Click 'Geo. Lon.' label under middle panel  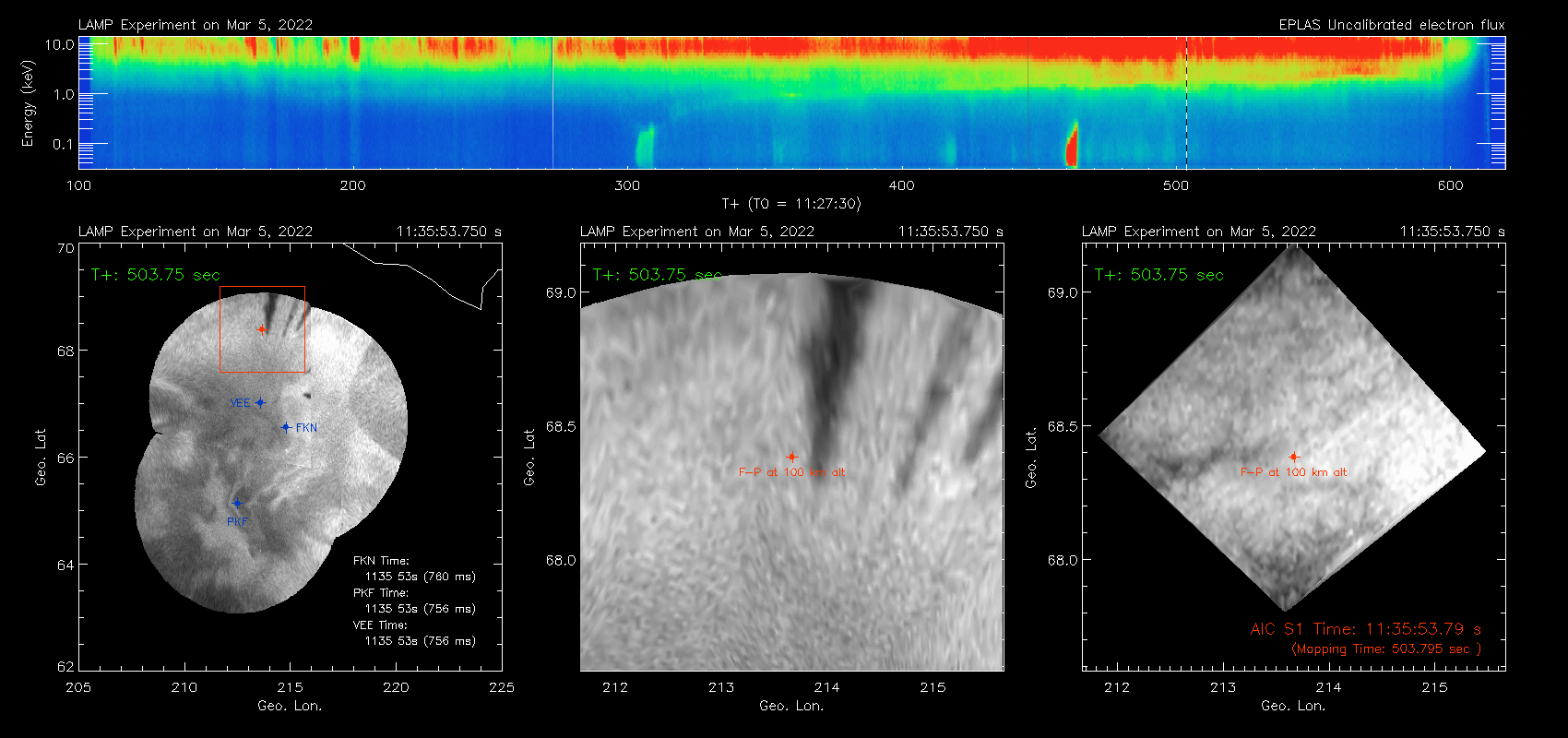pos(791,706)
